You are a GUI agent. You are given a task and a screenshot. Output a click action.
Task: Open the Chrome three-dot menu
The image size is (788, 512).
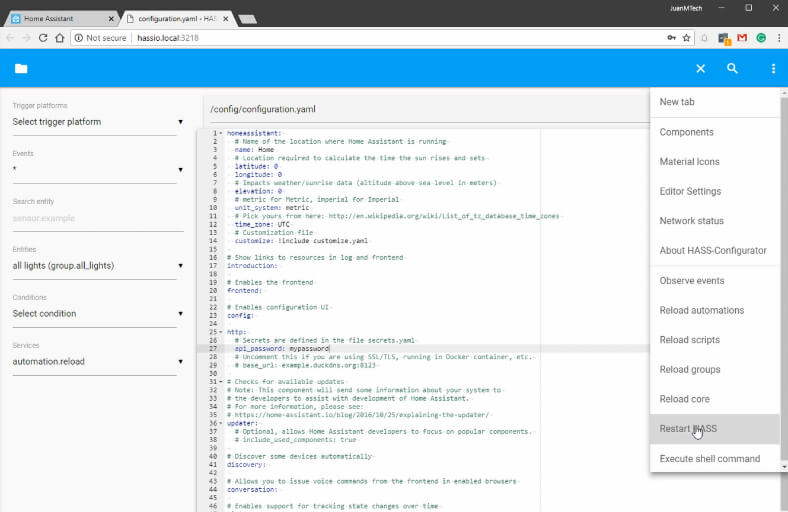pyautogui.click(x=779, y=38)
